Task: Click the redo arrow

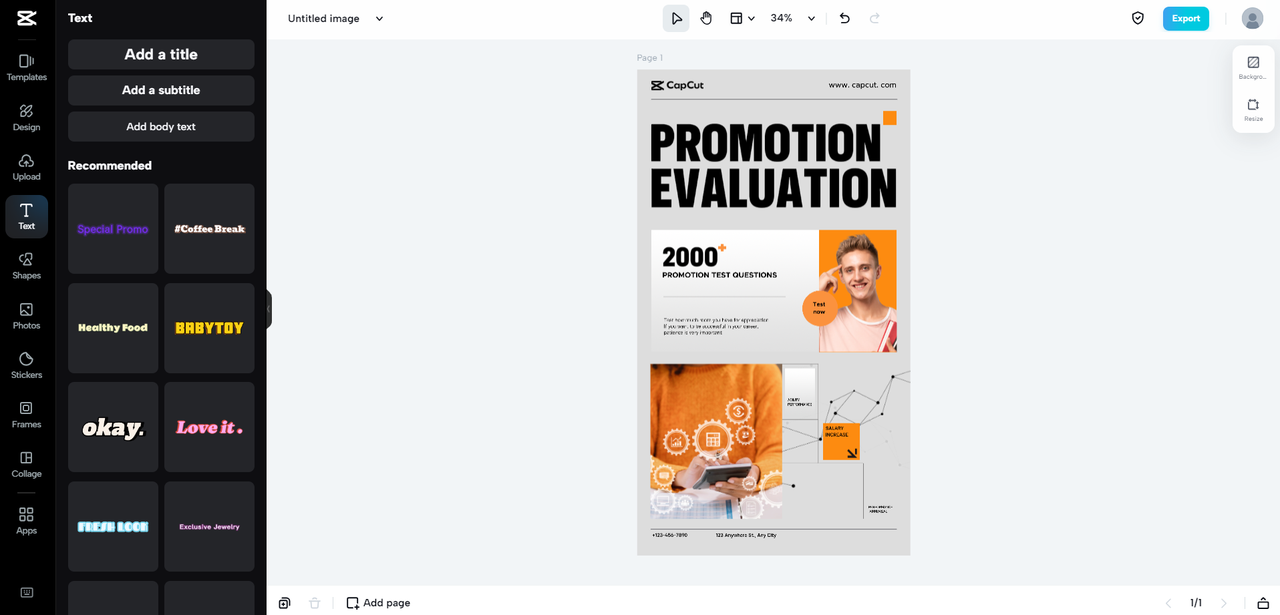Action: point(875,18)
